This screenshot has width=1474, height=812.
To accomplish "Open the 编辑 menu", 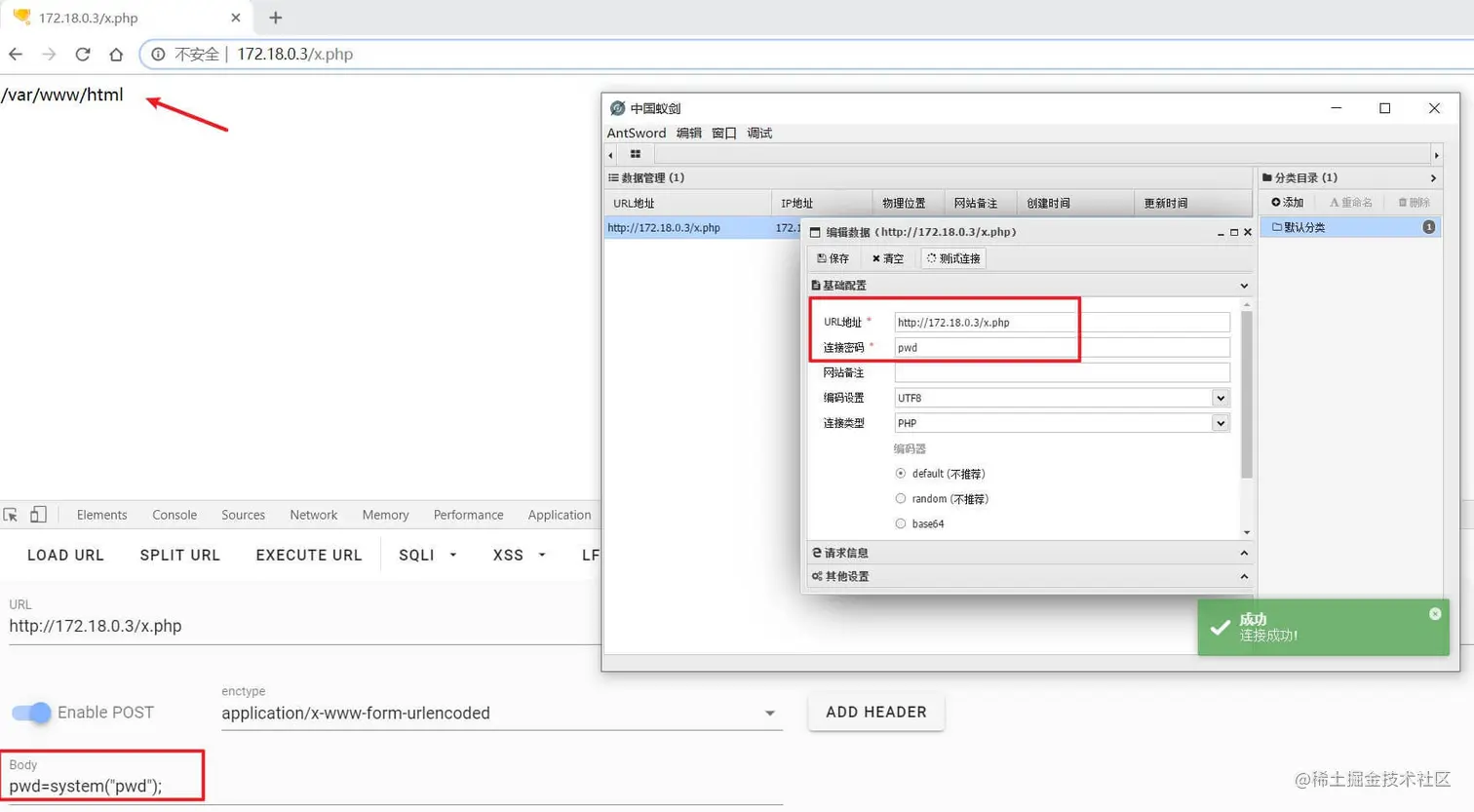I will point(689,134).
